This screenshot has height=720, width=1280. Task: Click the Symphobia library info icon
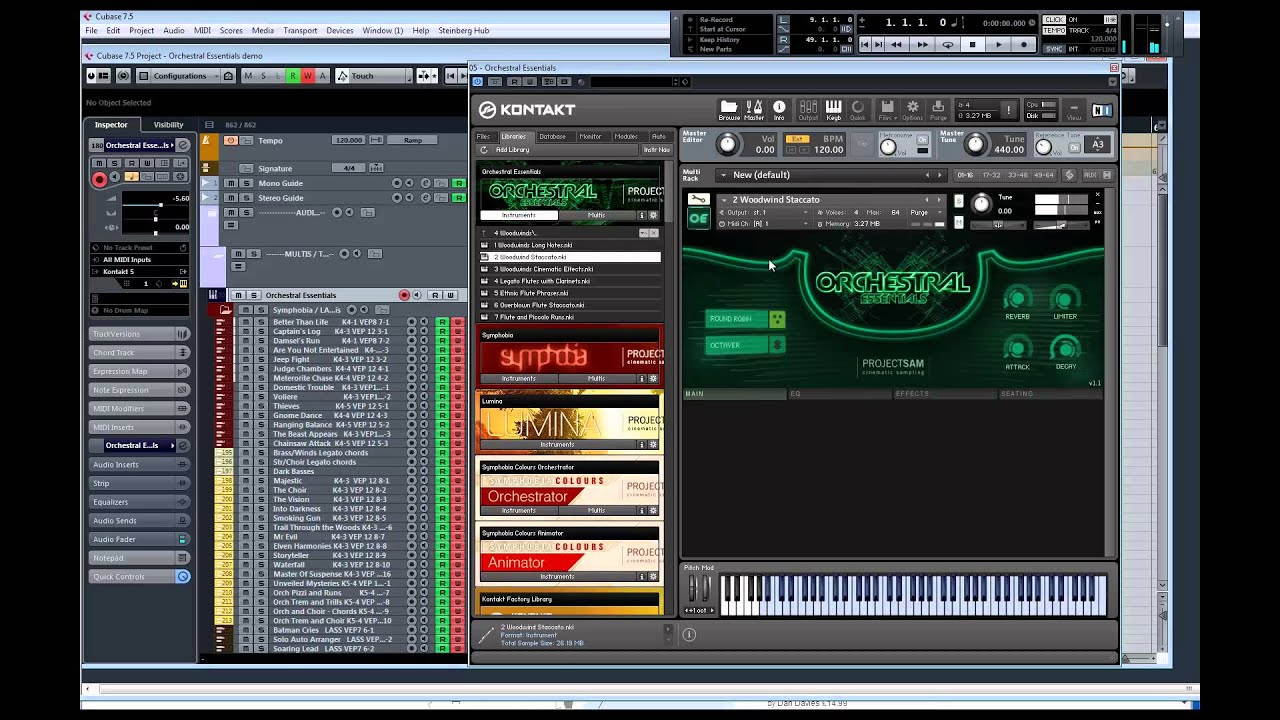tap(642, 379)
